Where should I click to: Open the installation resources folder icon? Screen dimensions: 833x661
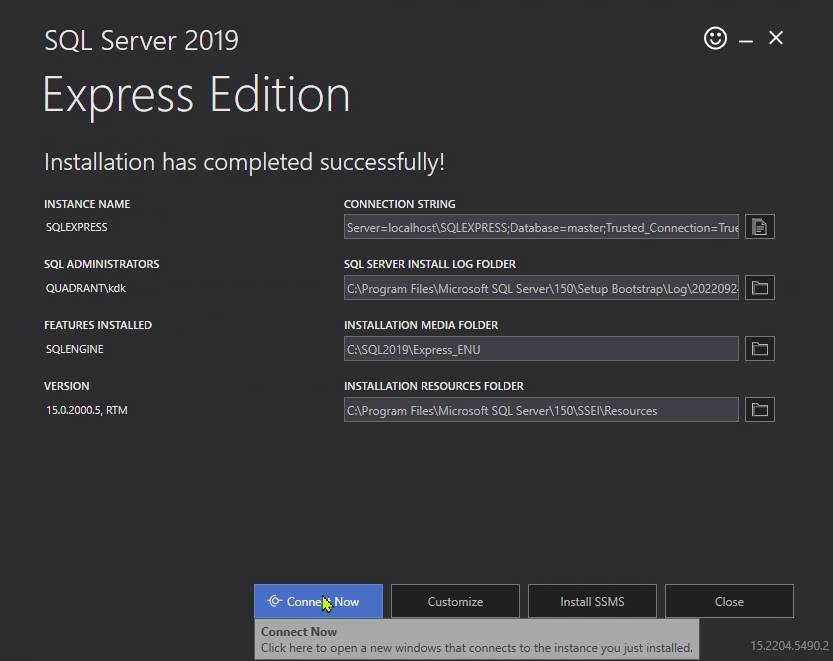pyautogui.click(x=760, y=410)
